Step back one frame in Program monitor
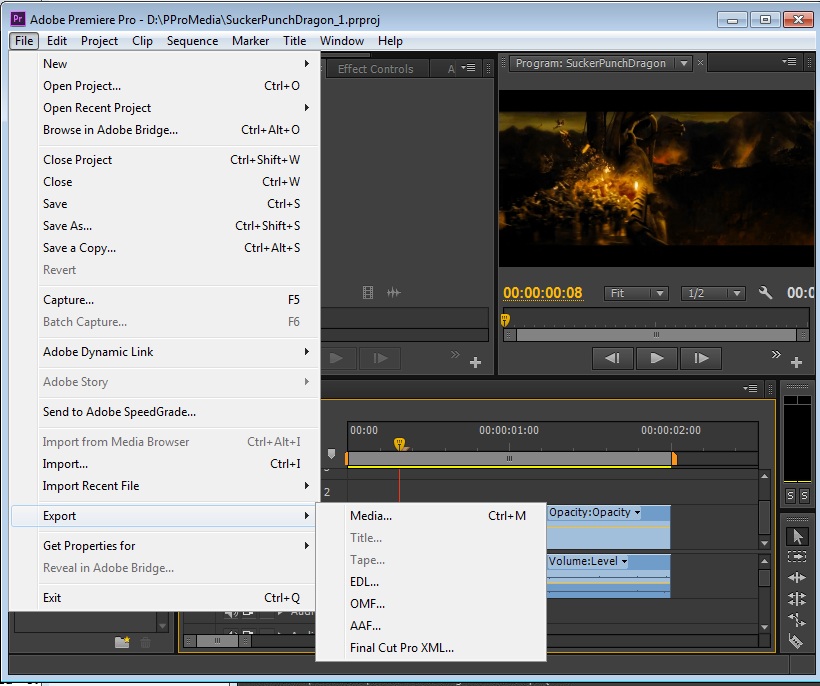The height and width of the screenshot is (686, 820). 612,359
